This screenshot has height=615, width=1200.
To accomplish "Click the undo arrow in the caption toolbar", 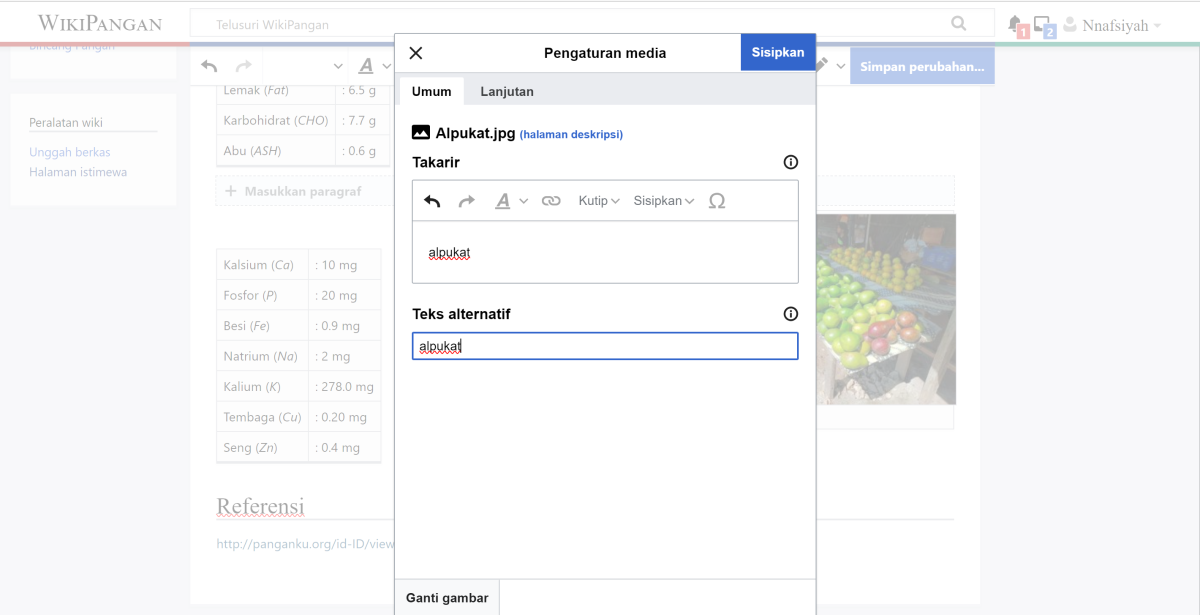I will coord(431,200).
